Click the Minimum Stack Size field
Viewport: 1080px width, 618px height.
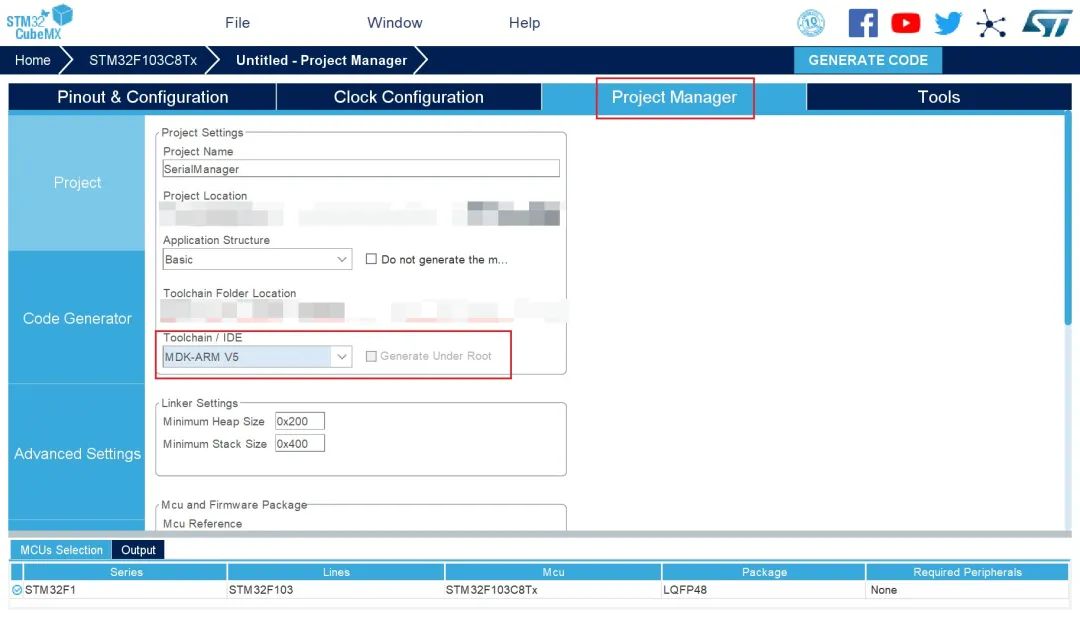click(x=300, y=444)
